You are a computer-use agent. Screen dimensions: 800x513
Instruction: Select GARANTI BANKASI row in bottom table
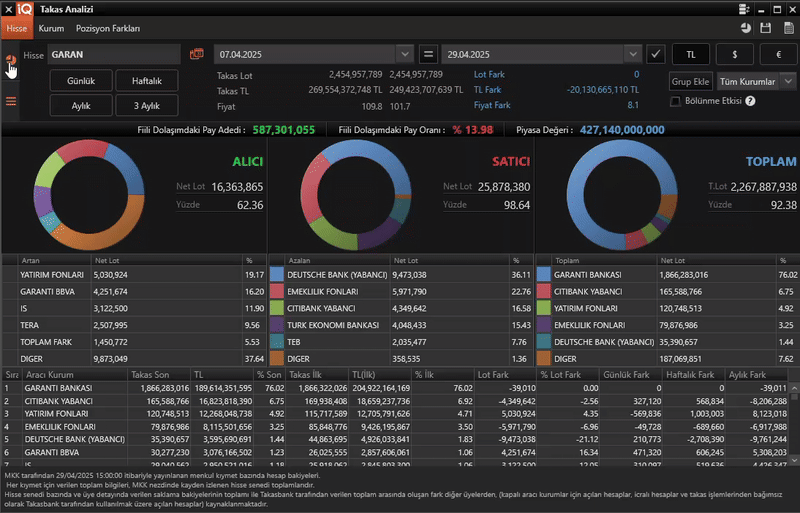[395, 388]
